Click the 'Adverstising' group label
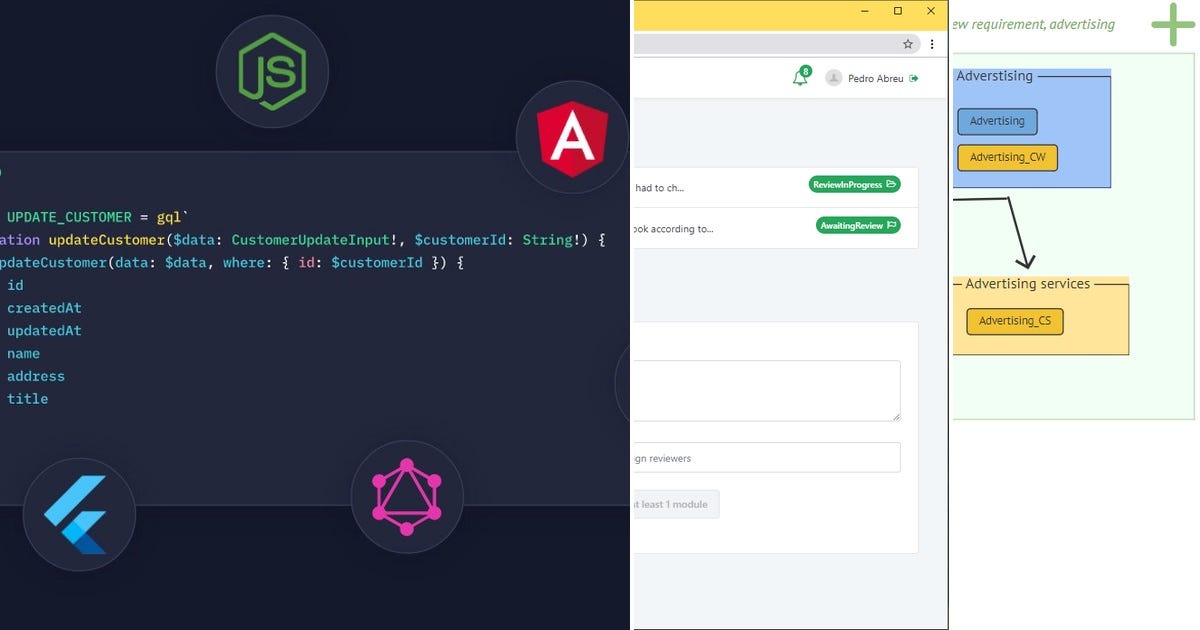Image resolution: width=1200 pixels, height=630 pixels. click(995, 76)
